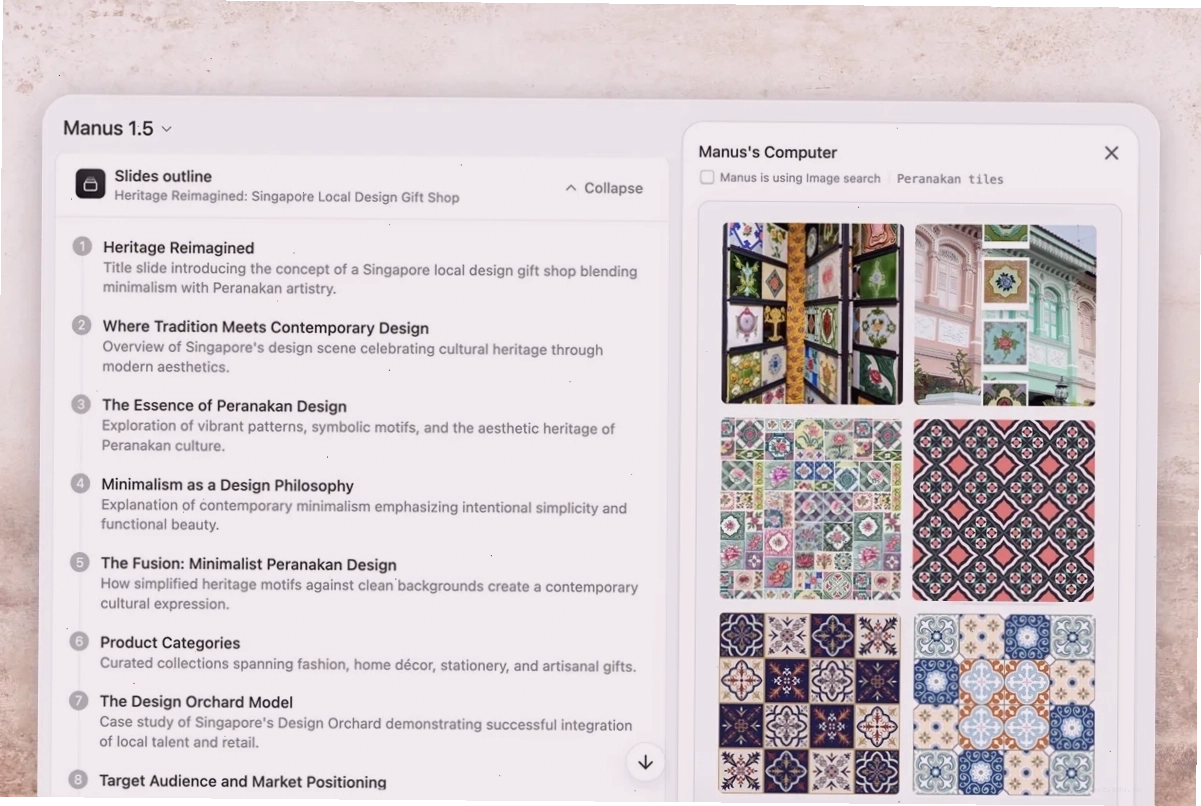The image size is (1201, 806).
Task: Select step 3 number circle icon
Action: pyautogui.click(x=81, y=405)
